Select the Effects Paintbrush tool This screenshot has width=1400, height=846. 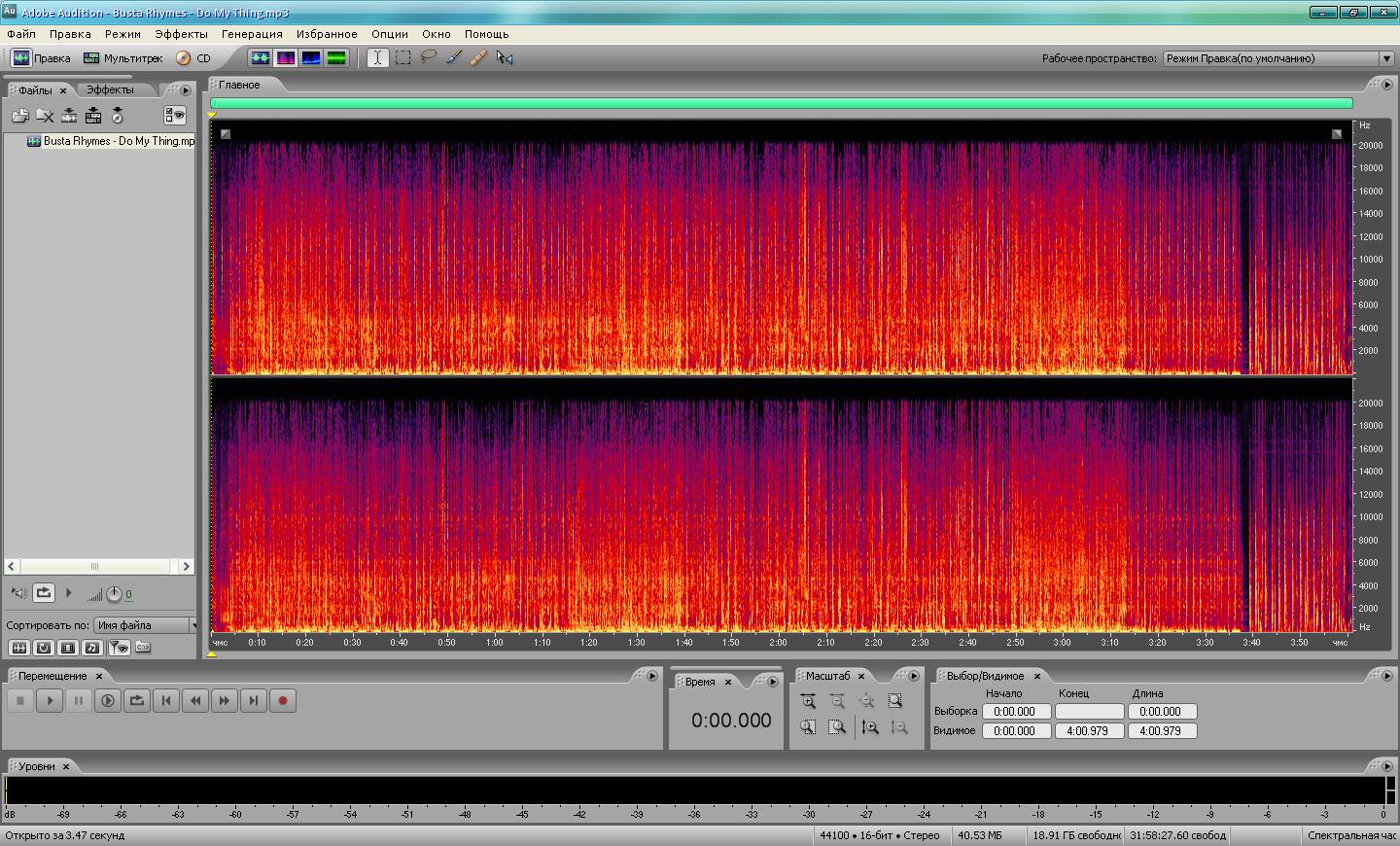[x=453, y=58]
